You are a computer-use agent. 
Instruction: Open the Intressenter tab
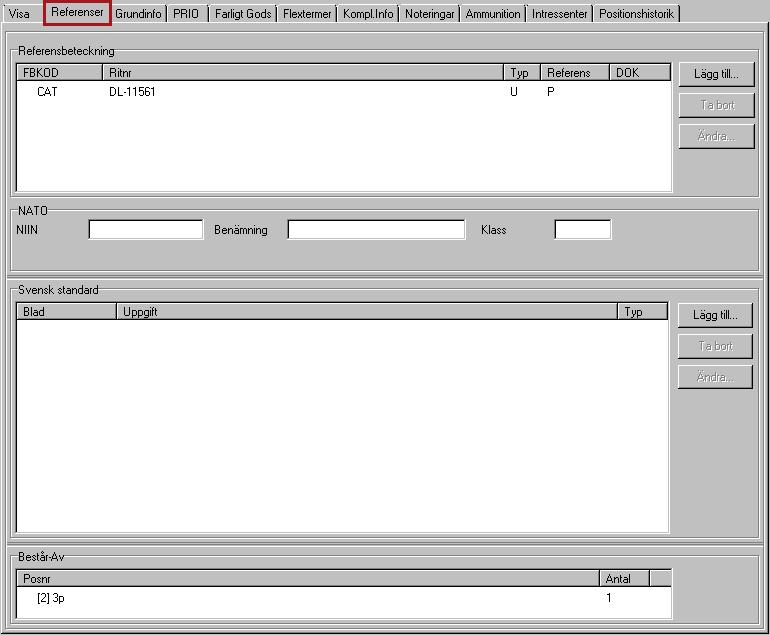(560, 14)
